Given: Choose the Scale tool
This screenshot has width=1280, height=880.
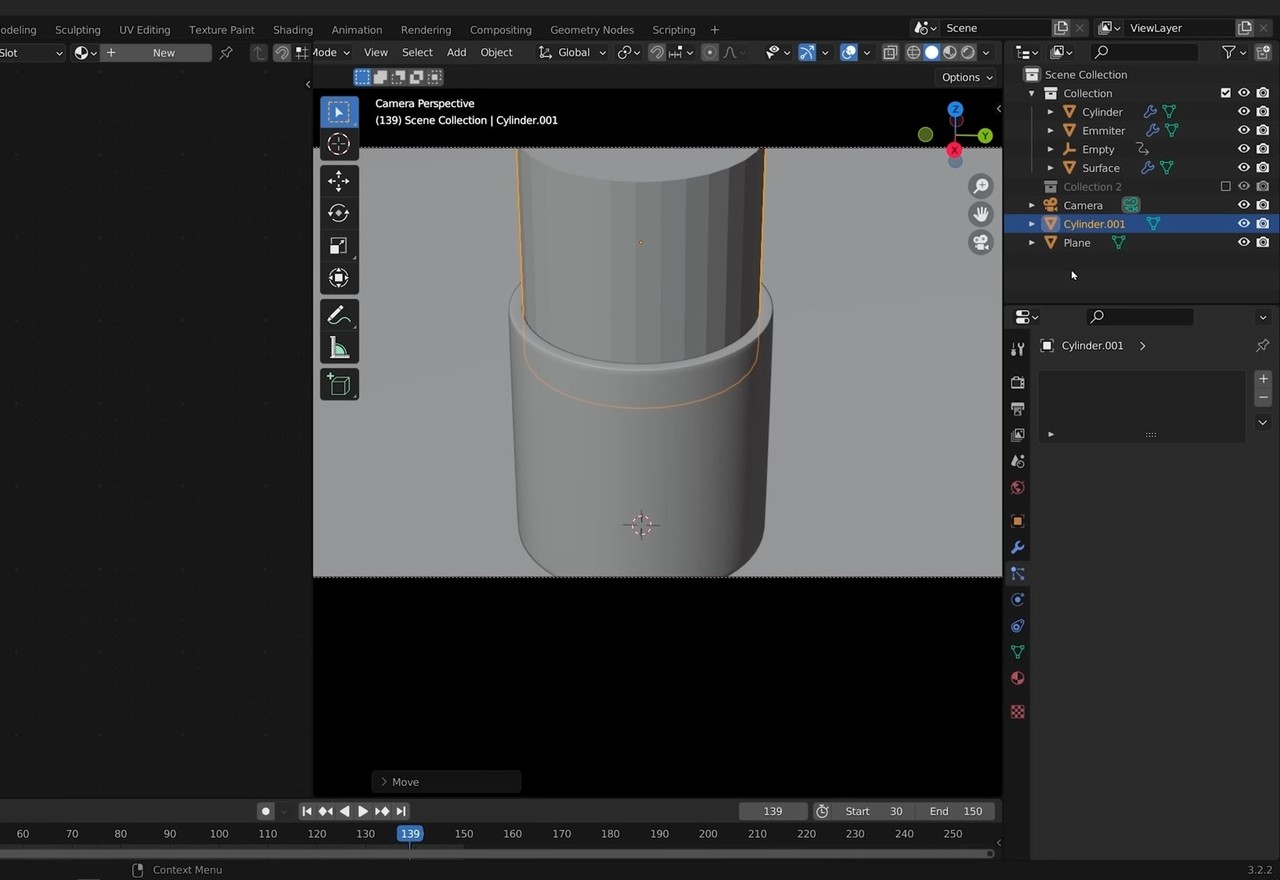Looking at the screenshot, I should tap(339, 246).
